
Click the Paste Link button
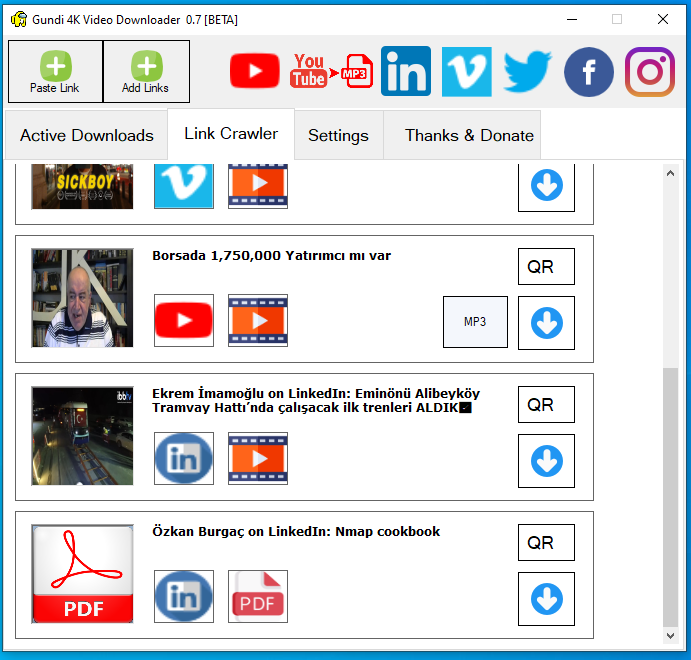[x=55, y=71]
